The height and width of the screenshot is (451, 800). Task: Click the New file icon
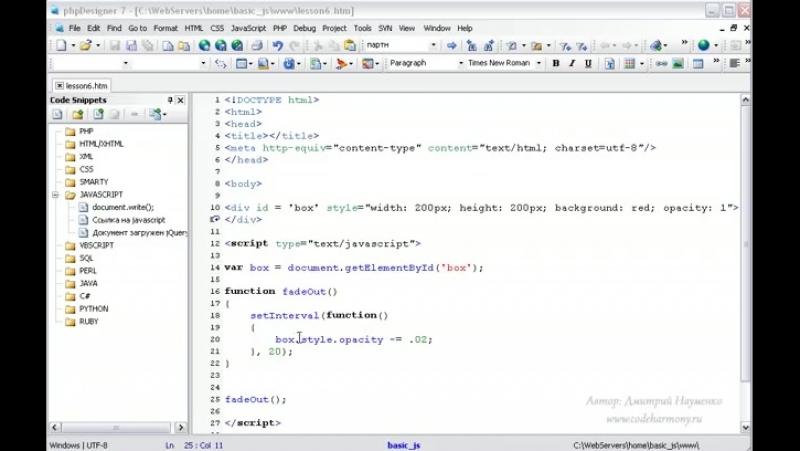click(61, 45)
